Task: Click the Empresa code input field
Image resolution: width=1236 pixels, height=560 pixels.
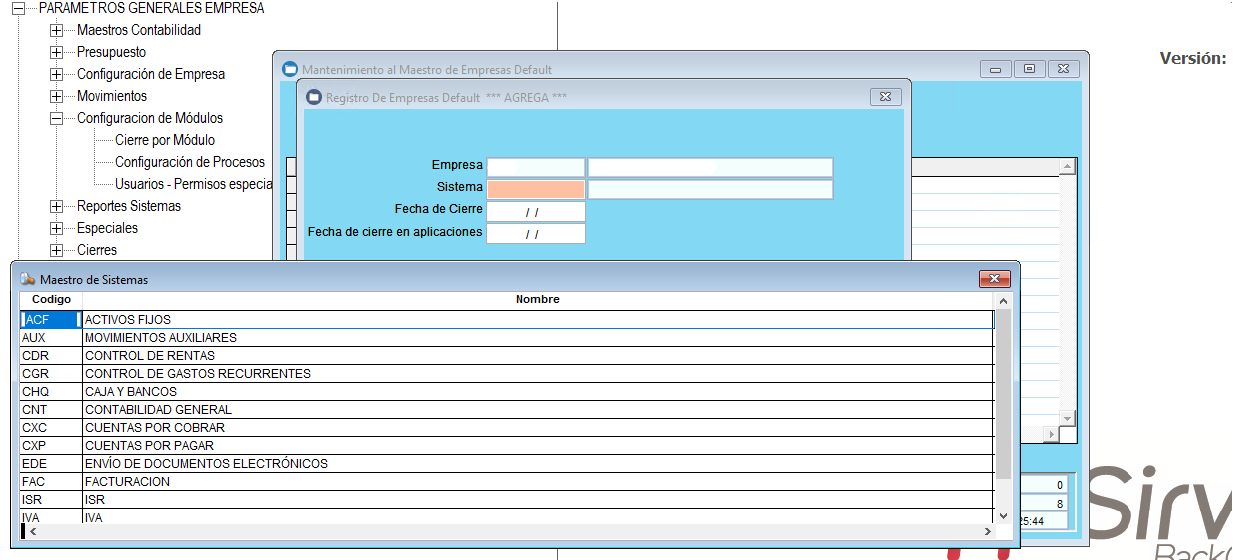Action: click(x=535, y=167)
